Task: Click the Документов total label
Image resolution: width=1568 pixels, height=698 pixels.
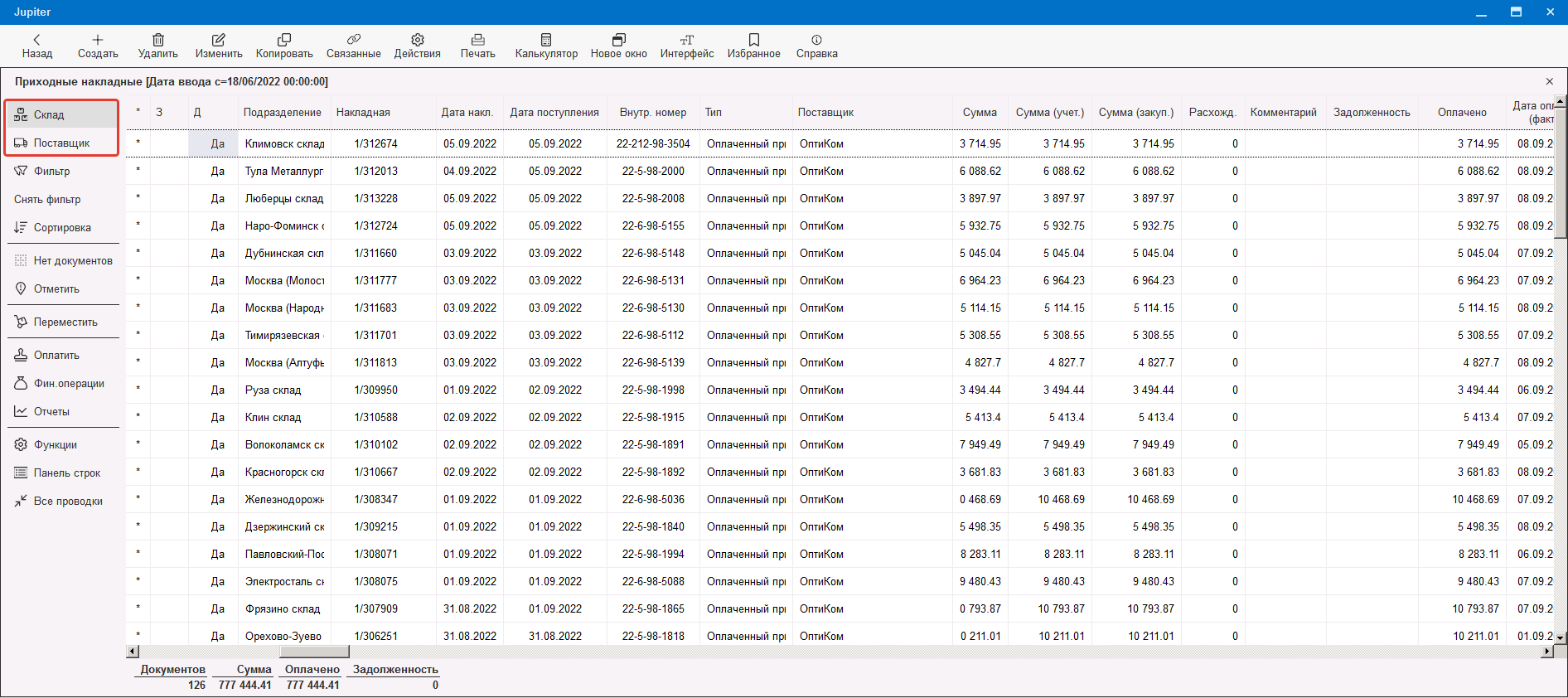Action: click(x=172, y=669)
